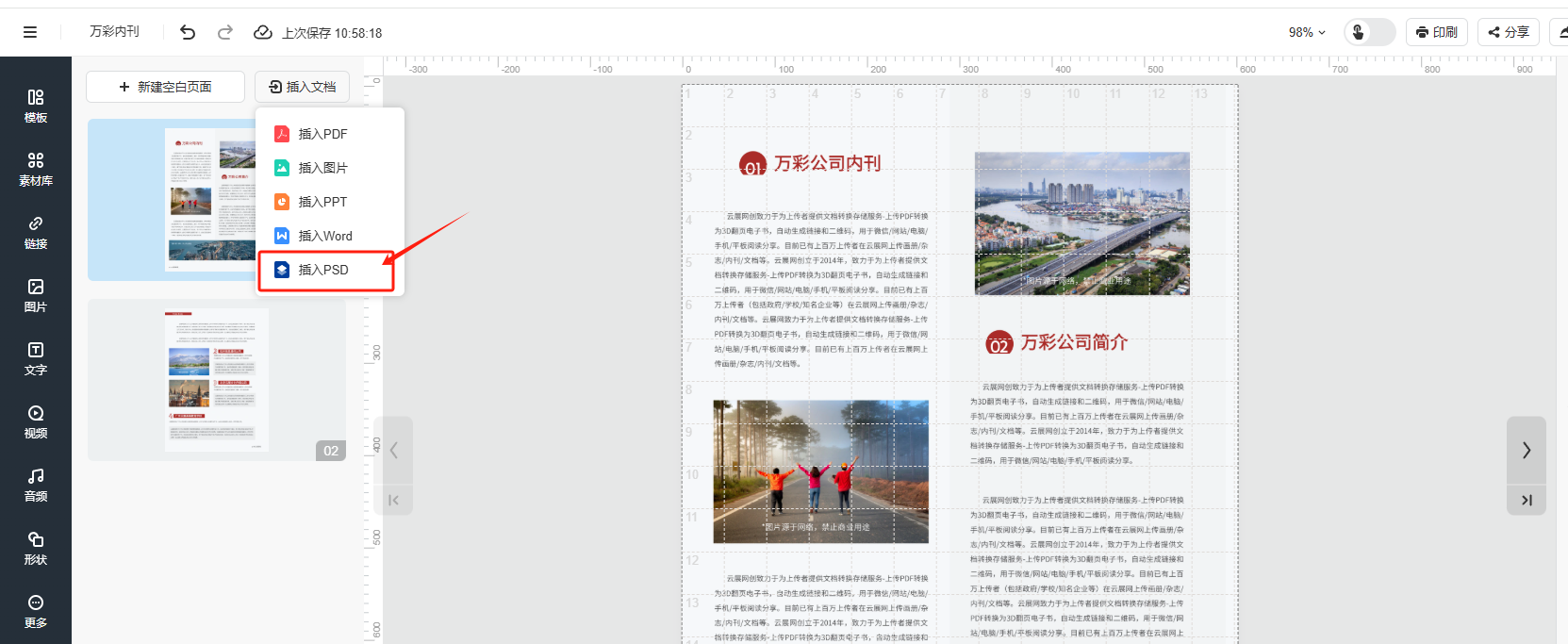Click the 新建空白页面 button

pyautogui.click(x=165, y=87)
